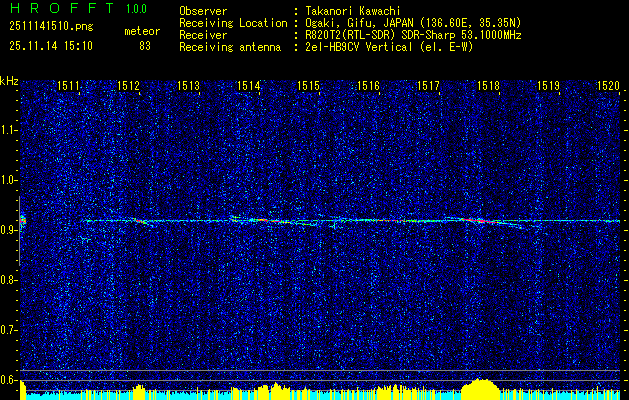Click time marker 1514
This screenshot has width=629, height=400.
[x=248, y=85]
